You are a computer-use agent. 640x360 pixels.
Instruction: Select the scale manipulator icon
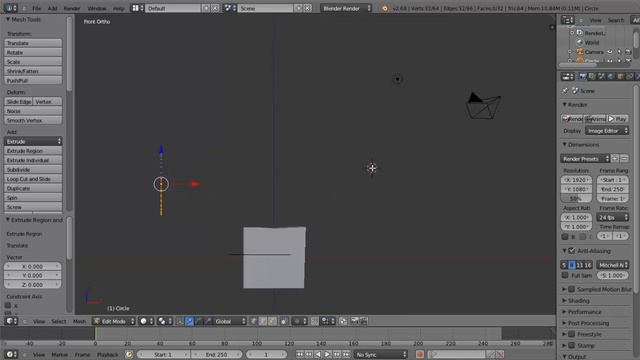pyautogui.click(x=208, y=321)
